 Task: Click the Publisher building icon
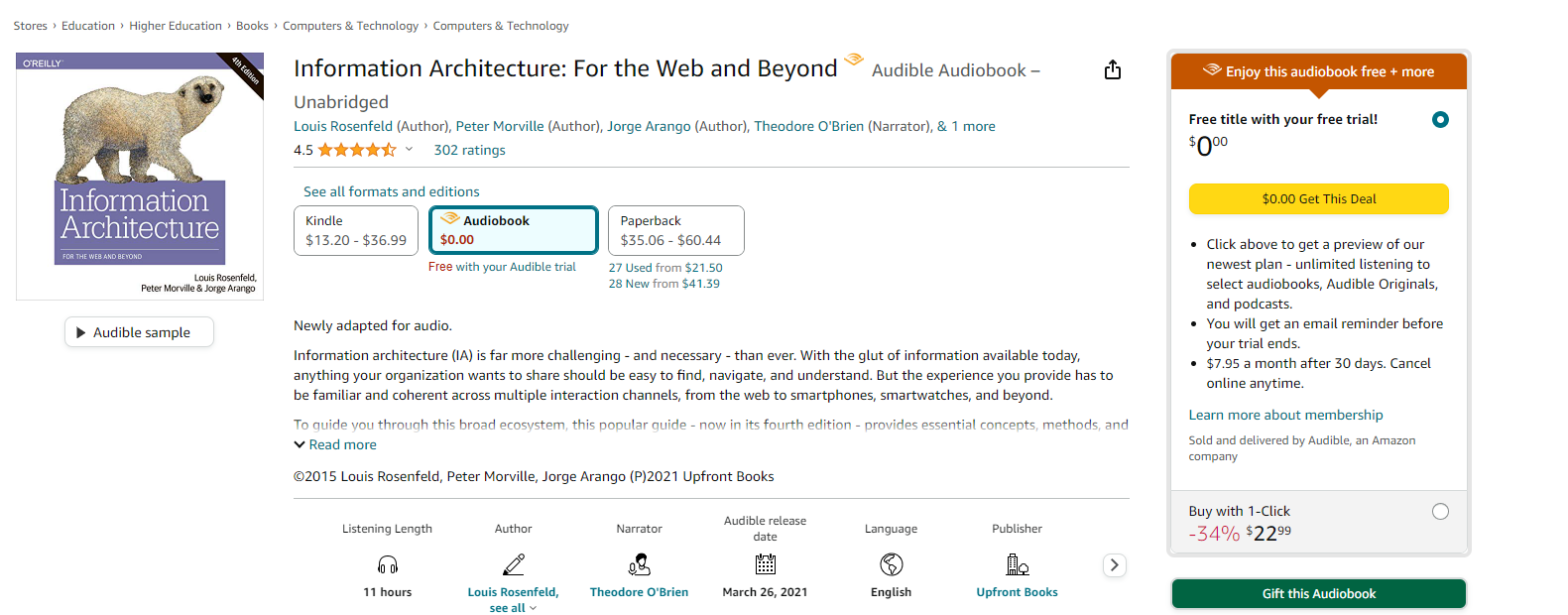tap(1018, 564)
